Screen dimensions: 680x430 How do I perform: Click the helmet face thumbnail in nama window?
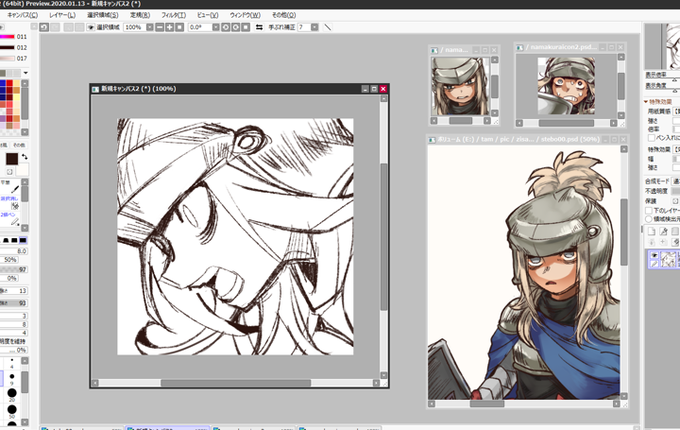tap(460, 86)
